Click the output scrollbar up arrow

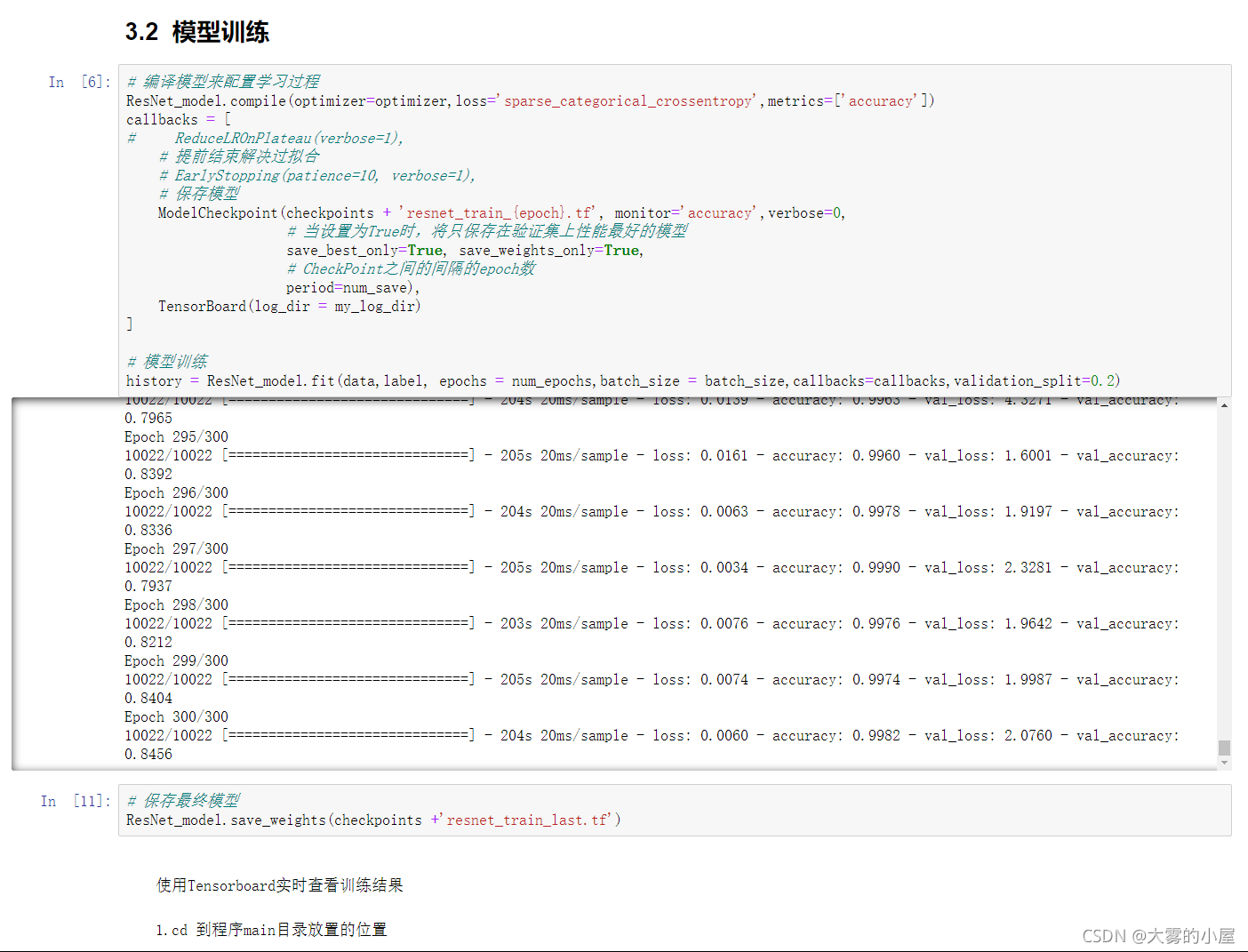coord(1224,405)
